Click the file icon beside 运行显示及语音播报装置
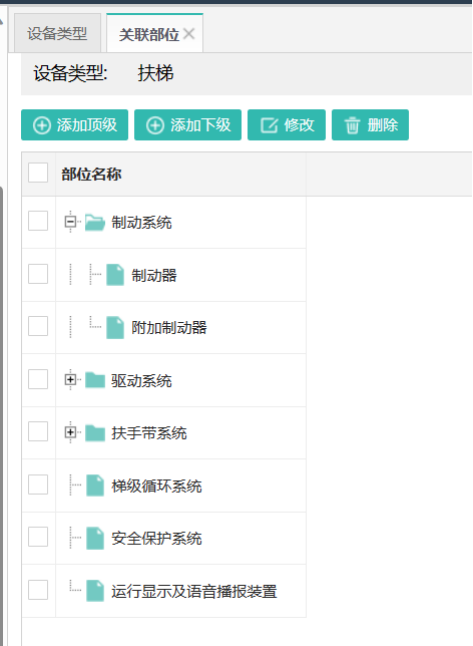Screen dimensions: 473x646 tap(95, 591)
